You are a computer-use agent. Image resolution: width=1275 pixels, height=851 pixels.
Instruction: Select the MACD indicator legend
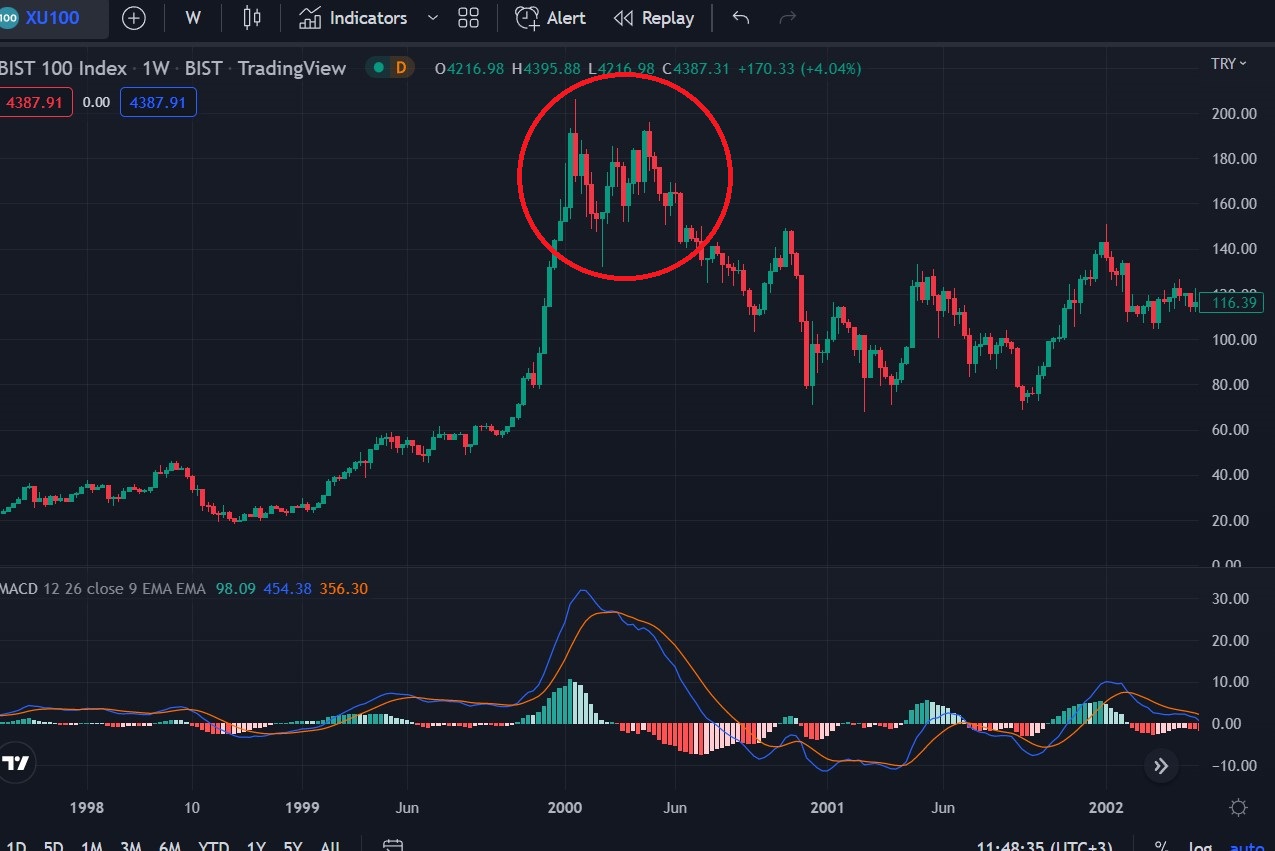coord(102,588)
